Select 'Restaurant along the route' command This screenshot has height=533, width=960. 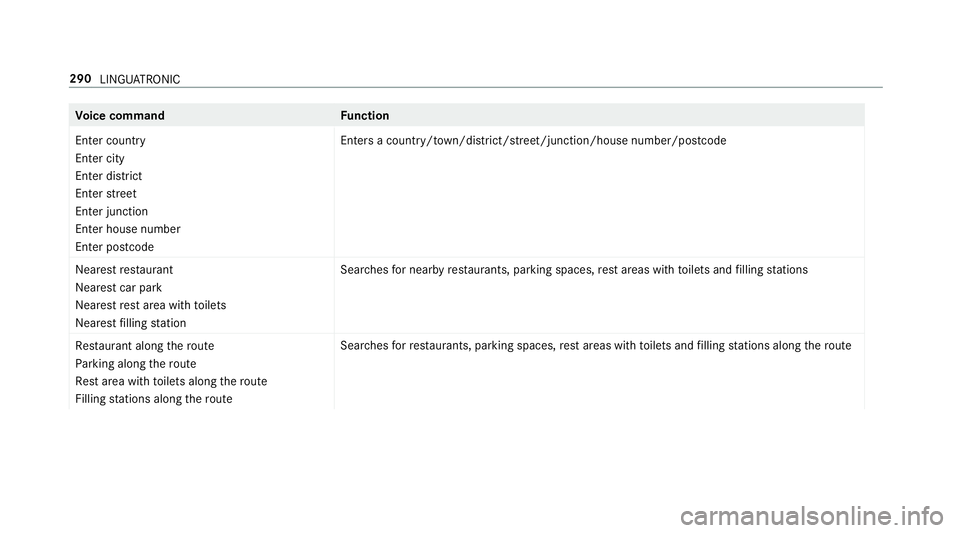(x=144, y=346)
